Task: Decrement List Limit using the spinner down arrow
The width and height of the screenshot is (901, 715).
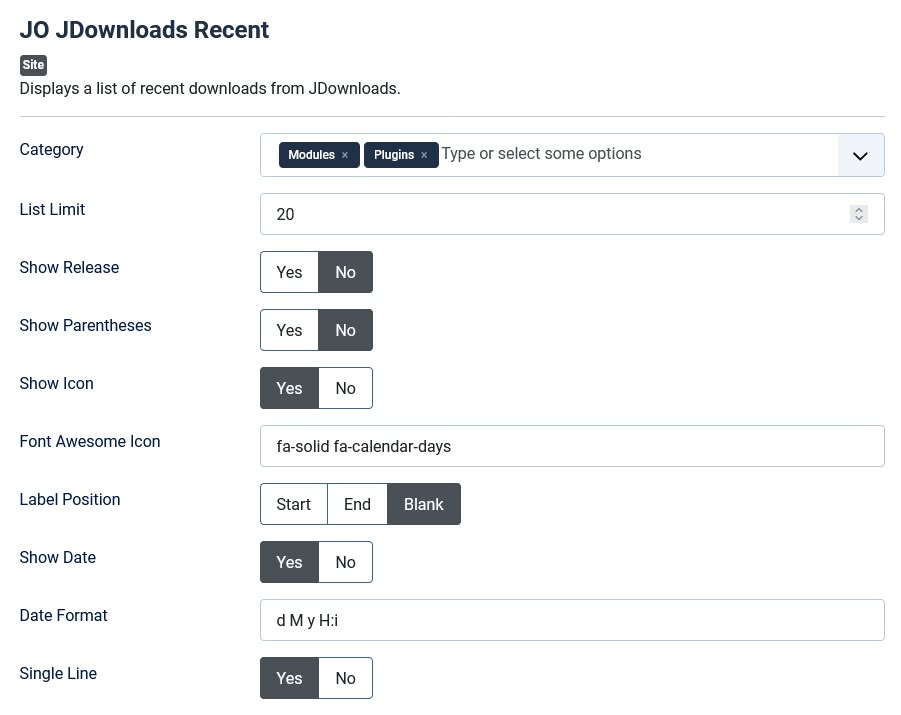Action: pyautogui.click(x=858, y=219)
